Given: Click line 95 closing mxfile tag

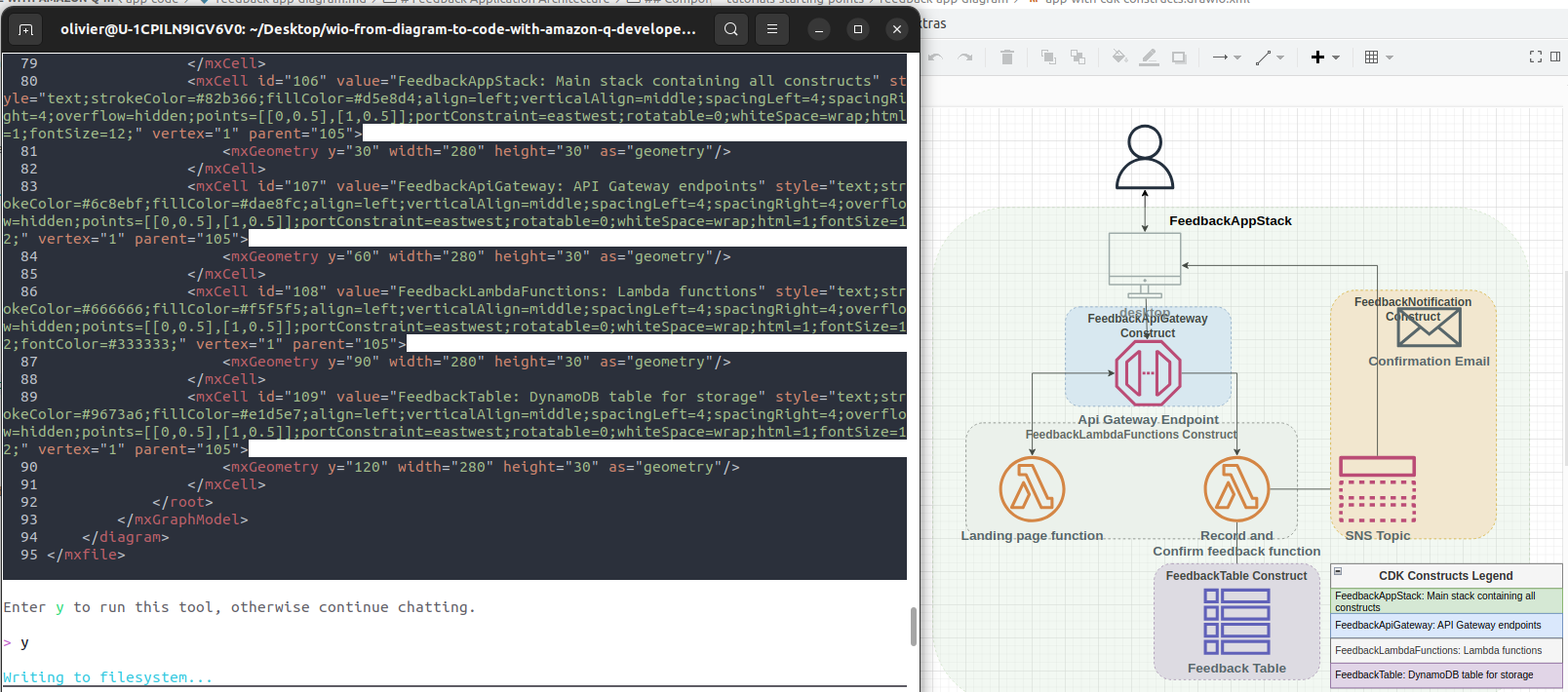Looking at the screenshot, I should 86,555.
